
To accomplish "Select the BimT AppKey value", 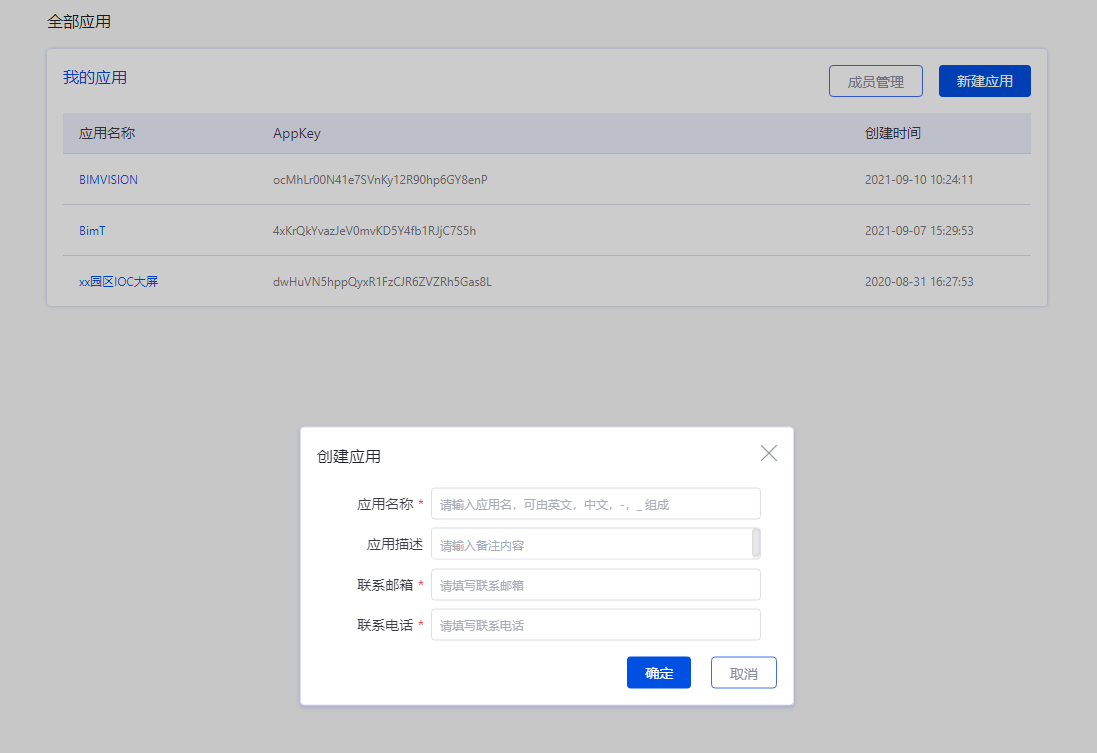I will (374, 231).
